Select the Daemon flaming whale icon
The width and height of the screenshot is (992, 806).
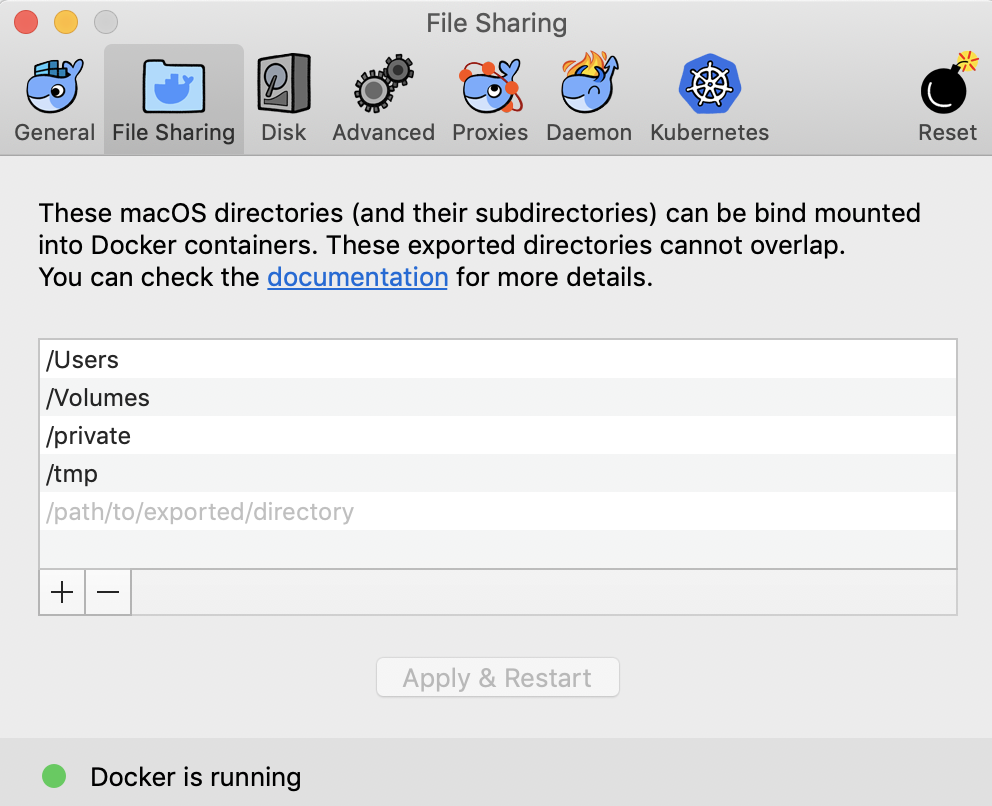(588, 85)
